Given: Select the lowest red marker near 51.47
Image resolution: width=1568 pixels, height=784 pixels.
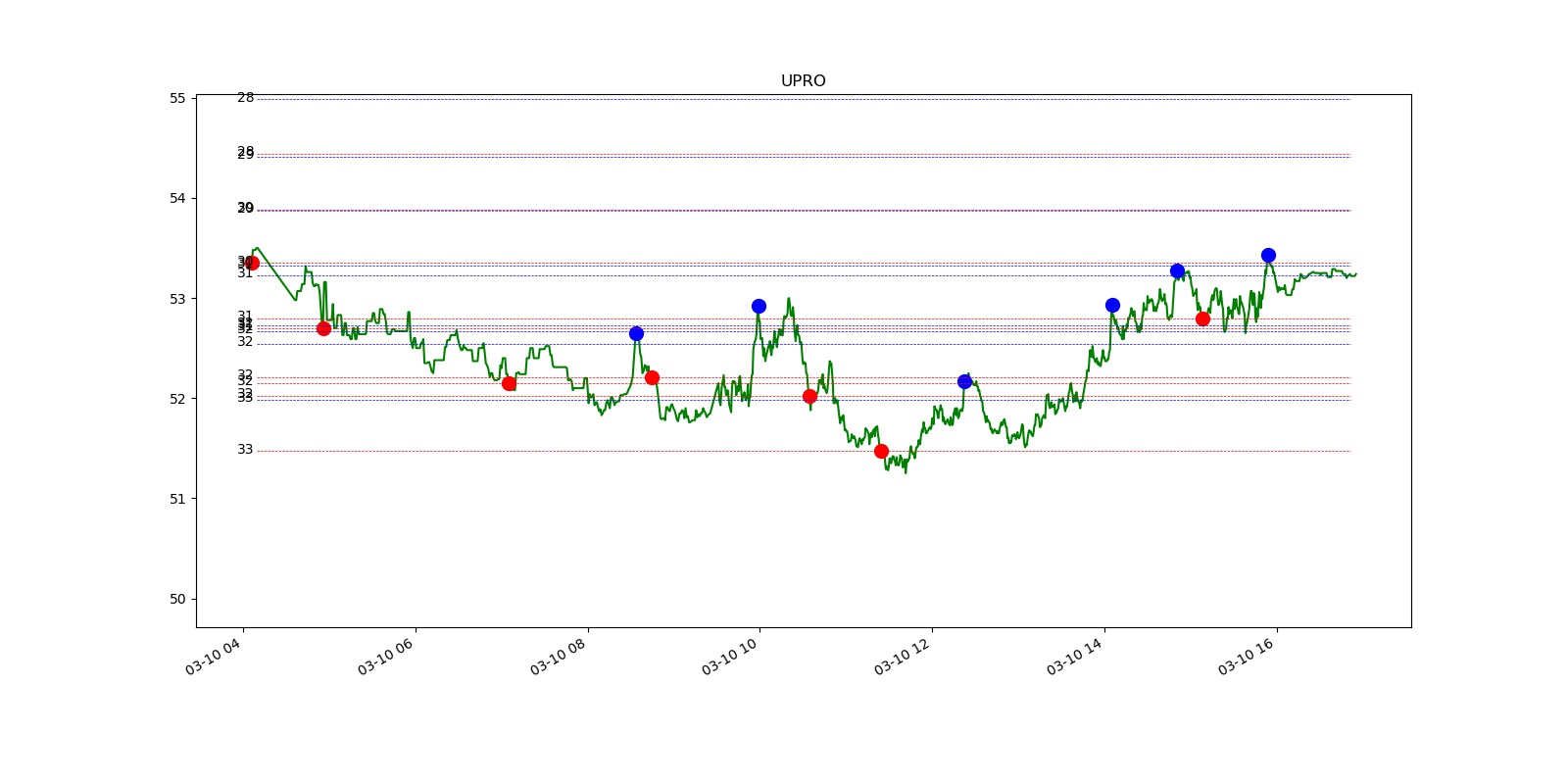Looking at the screenshot, I should pos(881,451).
